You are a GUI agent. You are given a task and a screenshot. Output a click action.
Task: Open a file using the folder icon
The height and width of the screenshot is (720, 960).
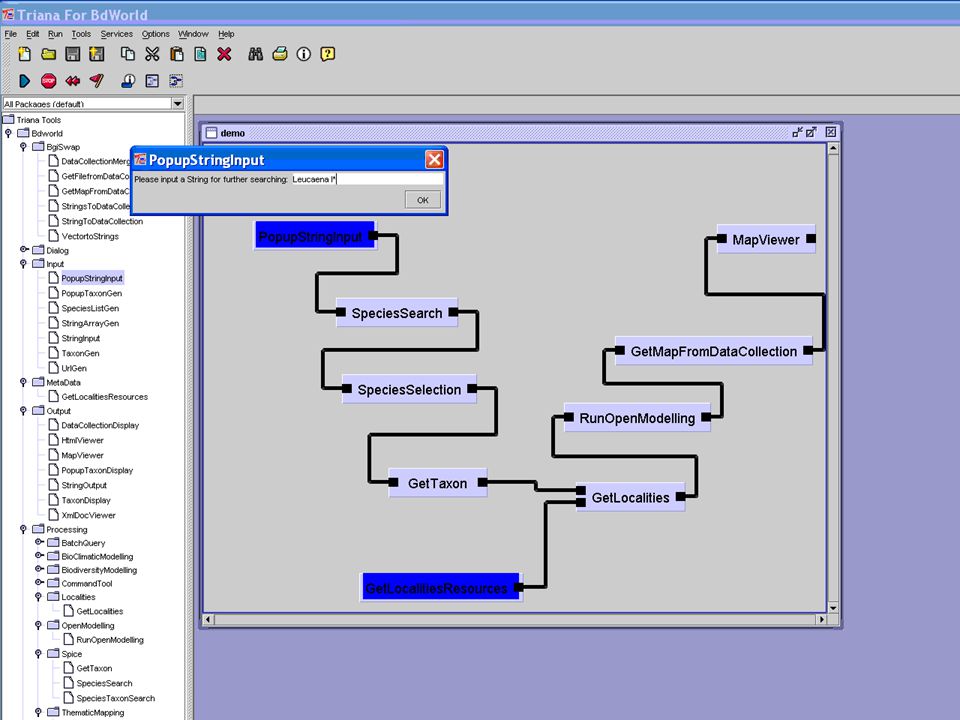48,54
